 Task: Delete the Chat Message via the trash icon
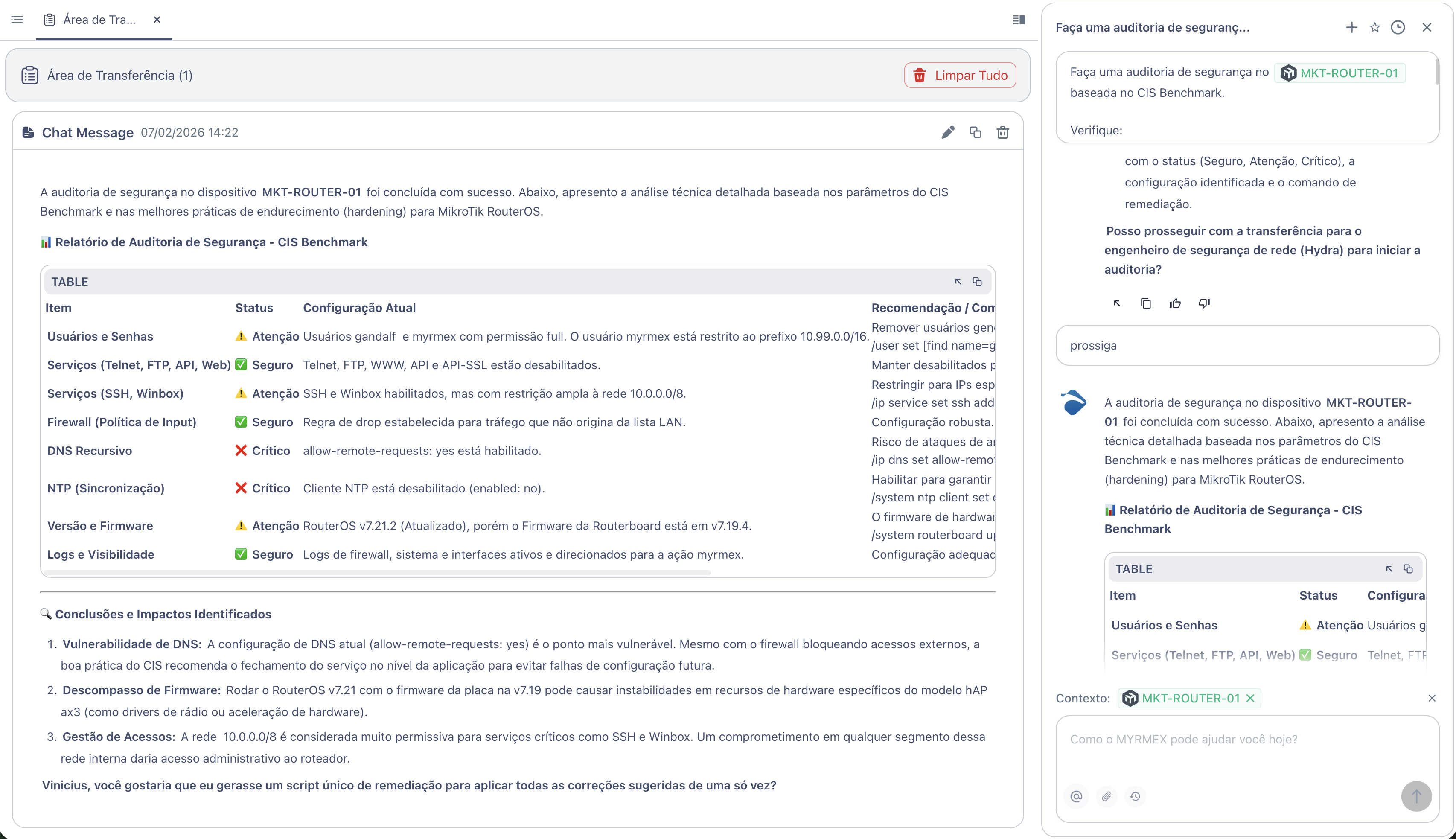coord(1002,132)
